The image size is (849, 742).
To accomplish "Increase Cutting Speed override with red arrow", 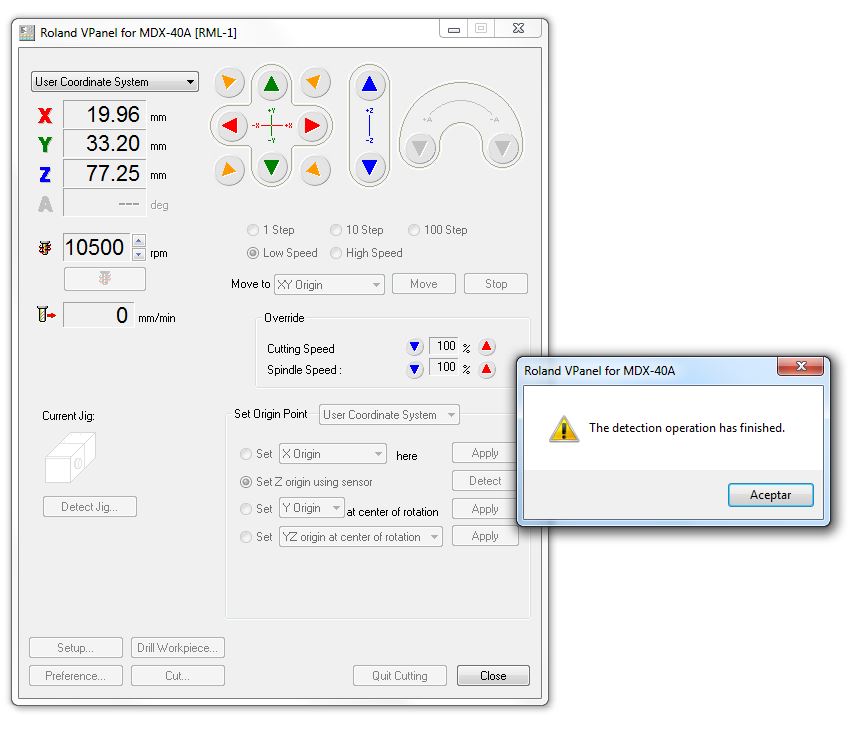I will [x=486, y=346].
